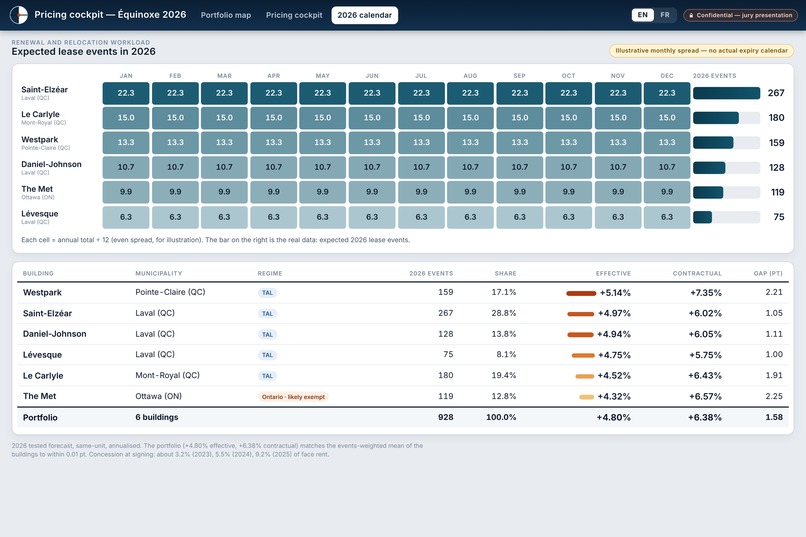
Task: Click The Met building name in table
Action: coord(40,396)
